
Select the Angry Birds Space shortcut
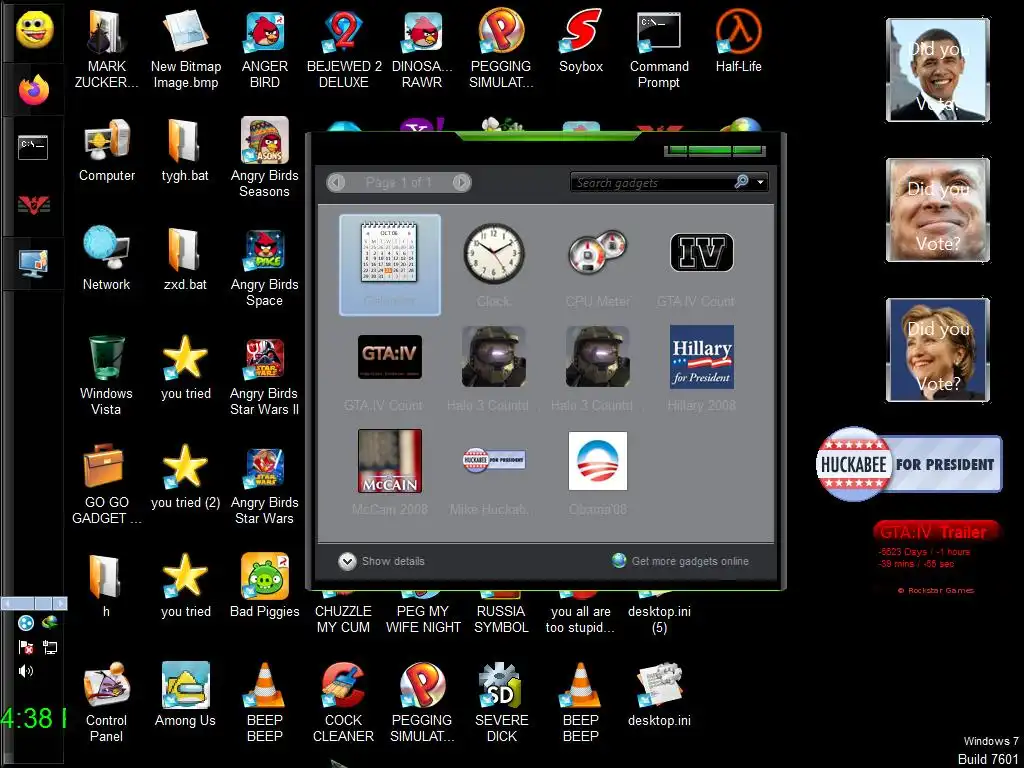[264, 267]
